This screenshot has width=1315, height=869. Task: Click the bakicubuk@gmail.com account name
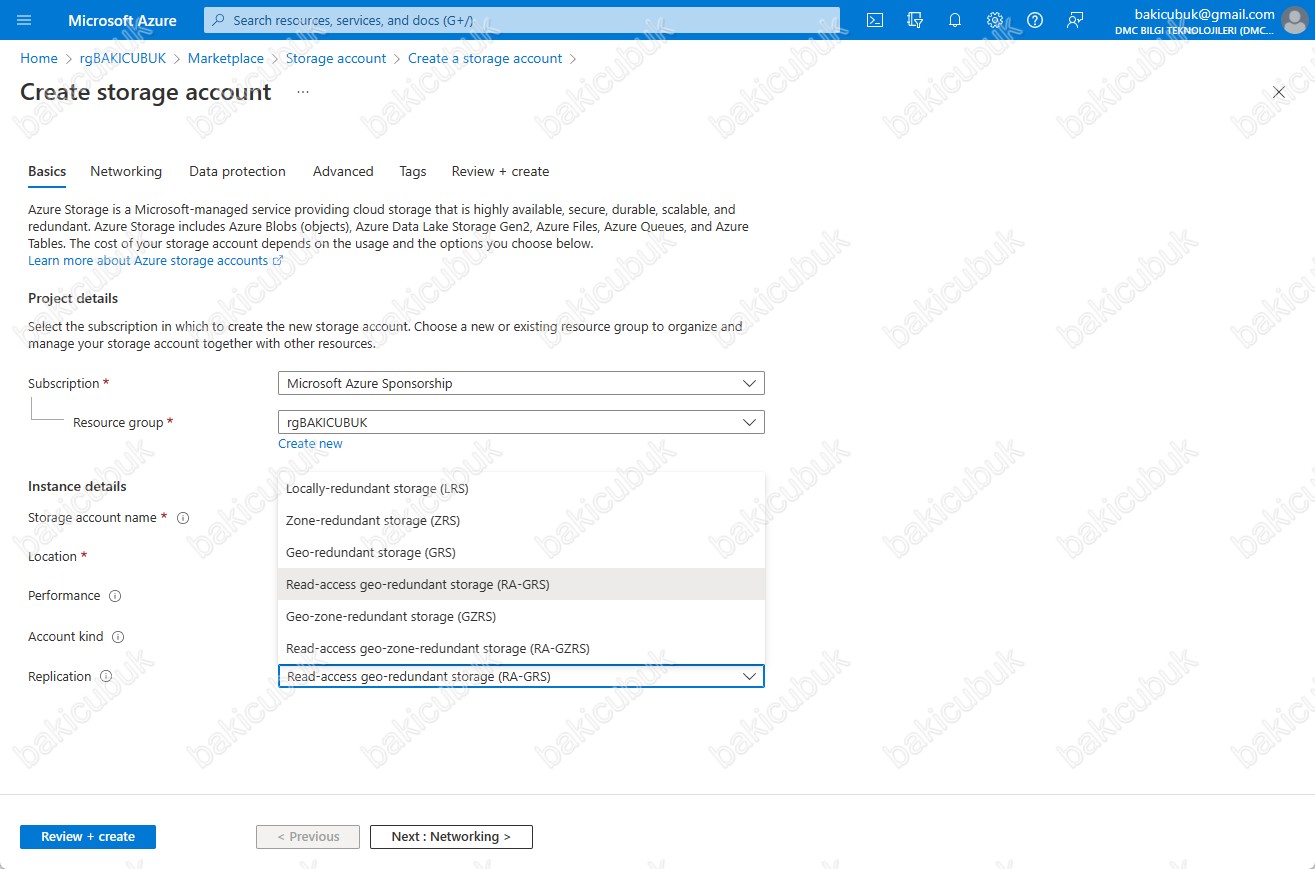point(1204,14)
